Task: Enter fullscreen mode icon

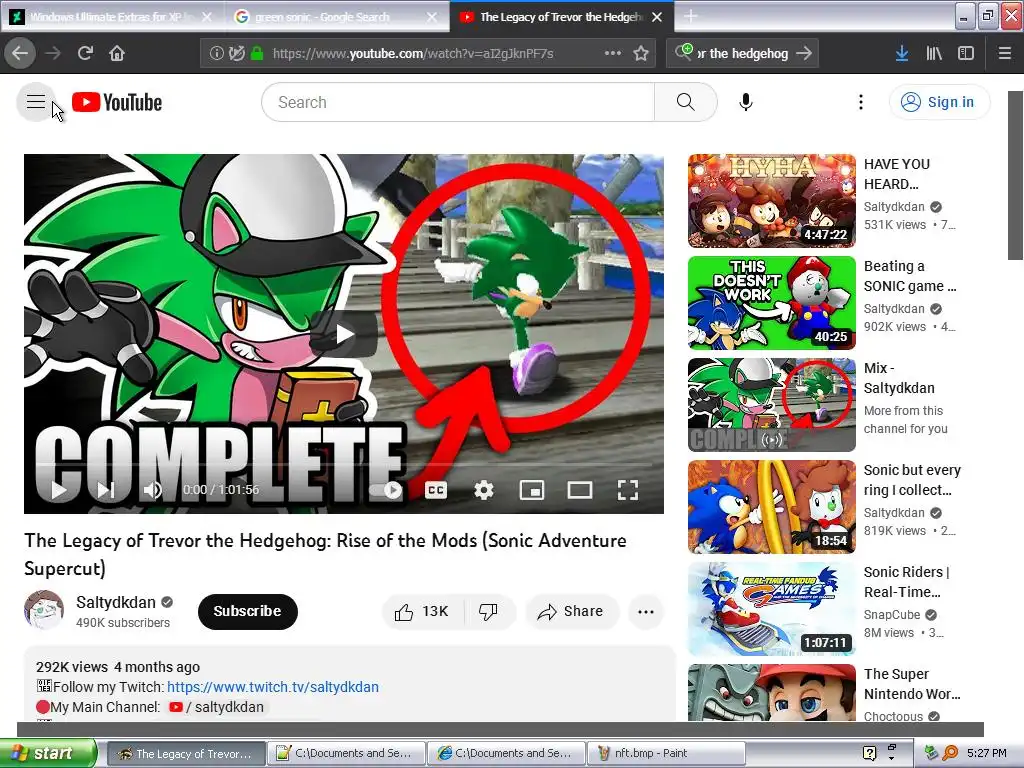Action: click(628, 490)
